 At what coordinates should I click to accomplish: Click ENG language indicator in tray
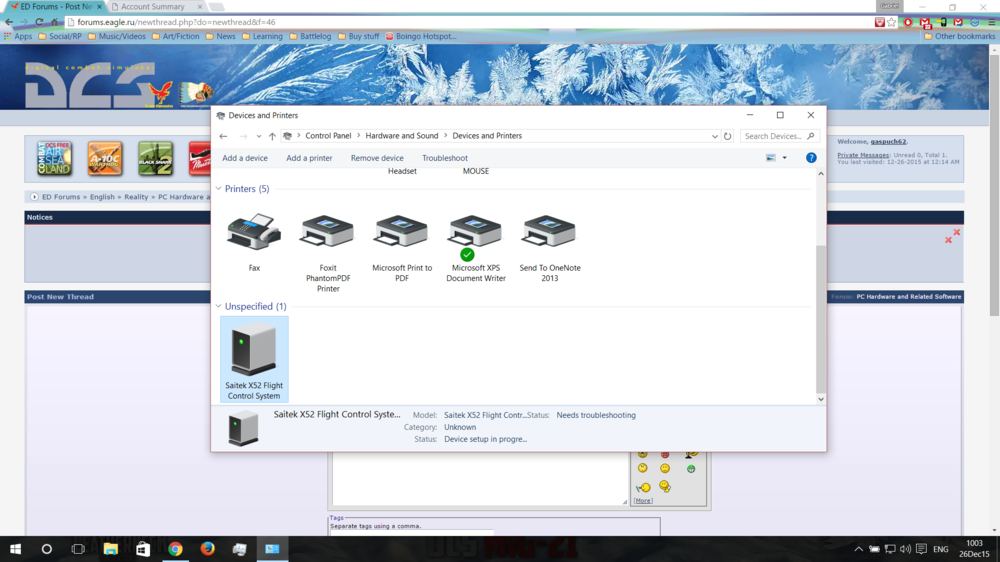point(941,549)
